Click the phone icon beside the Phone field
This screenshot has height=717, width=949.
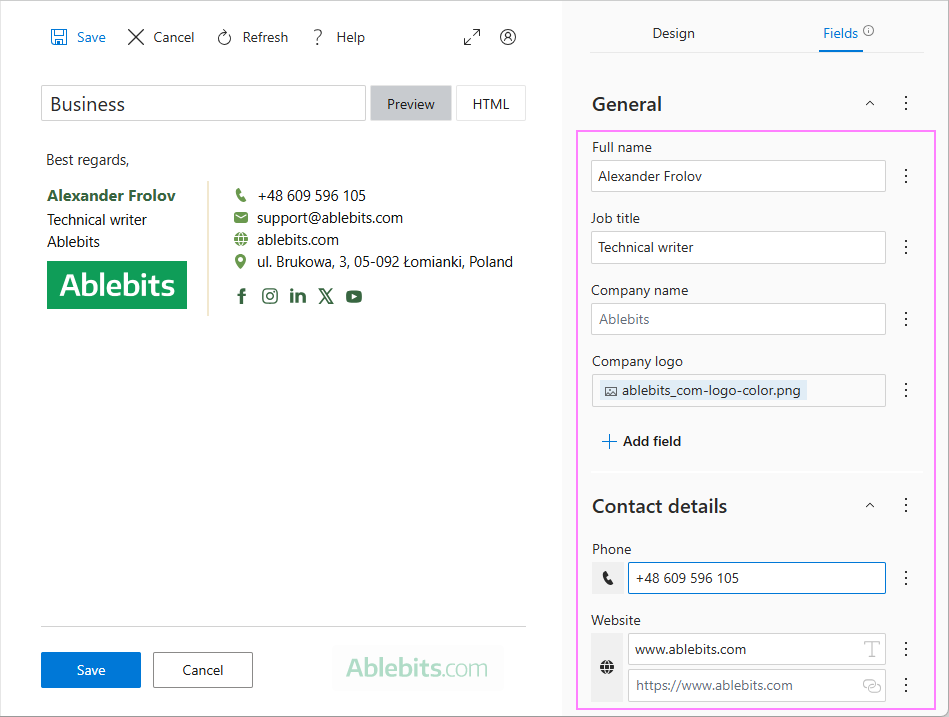pos(608,578)
